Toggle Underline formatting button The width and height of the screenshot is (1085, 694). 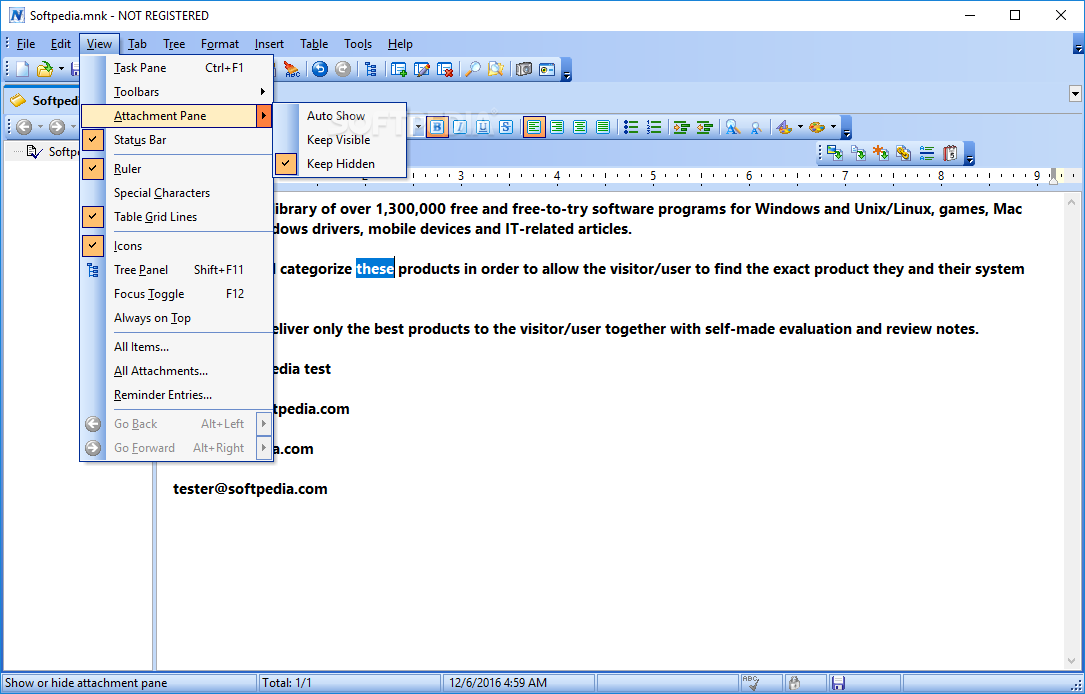pyautogui.click(x=483, y=127)
